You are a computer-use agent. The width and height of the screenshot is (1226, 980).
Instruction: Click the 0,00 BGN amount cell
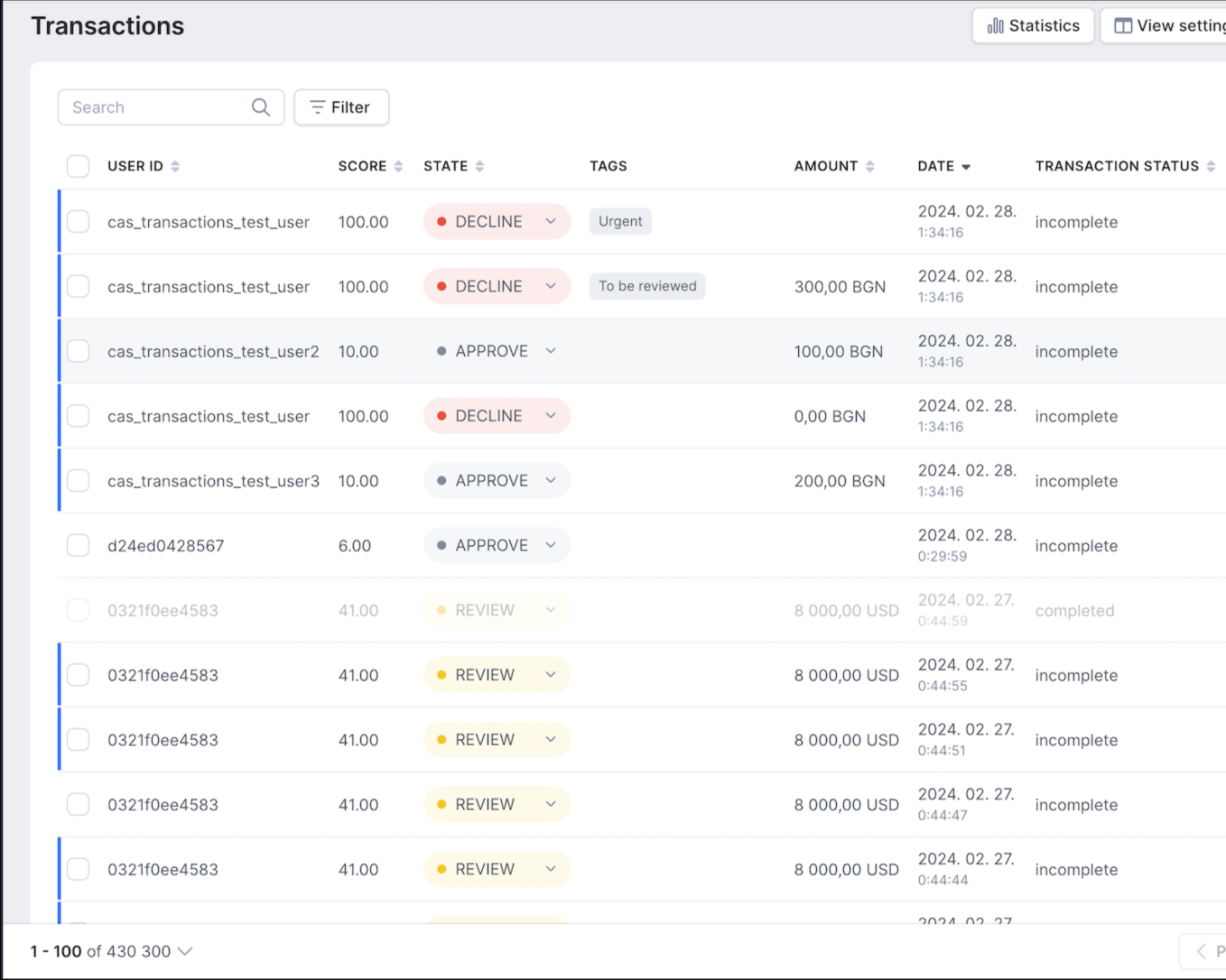point(830,416)
